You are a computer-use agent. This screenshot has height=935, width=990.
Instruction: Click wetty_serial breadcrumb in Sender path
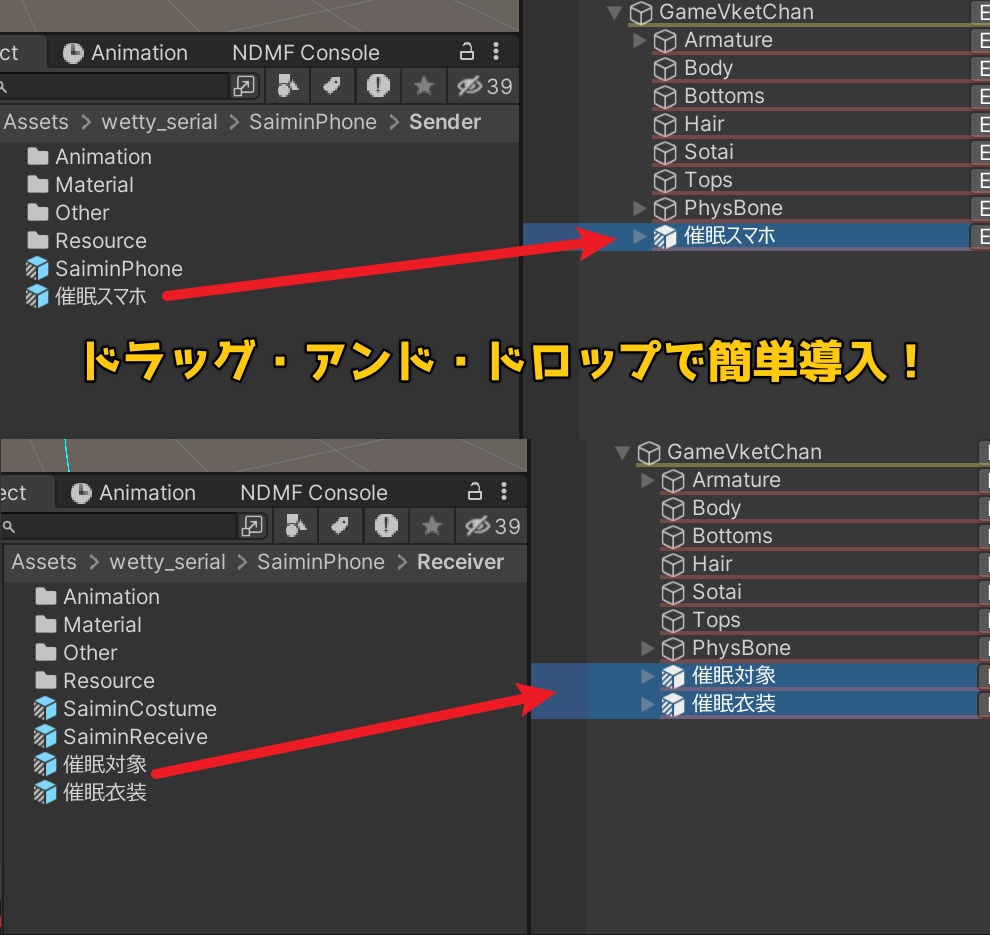click(159, 121)
